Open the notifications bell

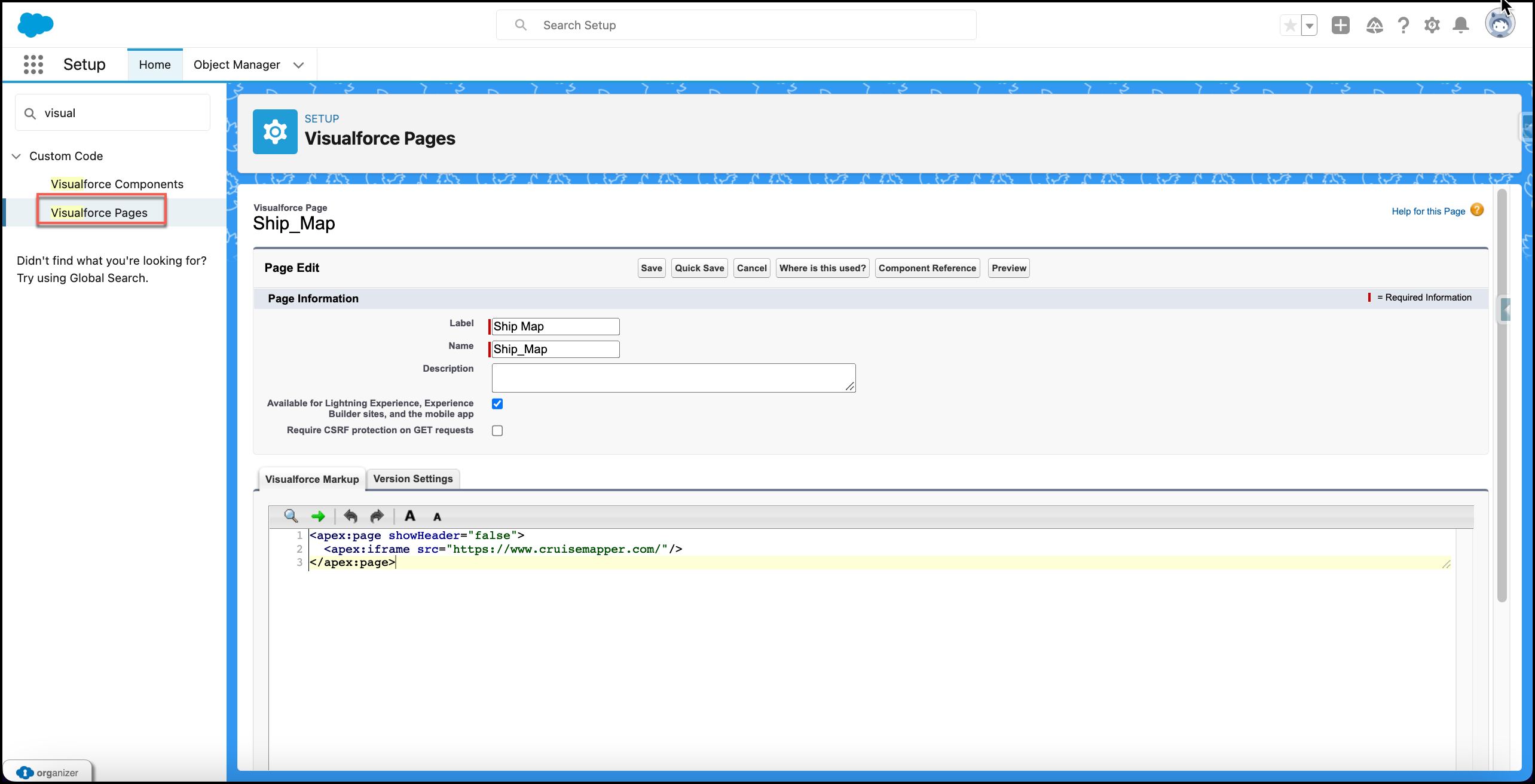(x=1461, y=25)
